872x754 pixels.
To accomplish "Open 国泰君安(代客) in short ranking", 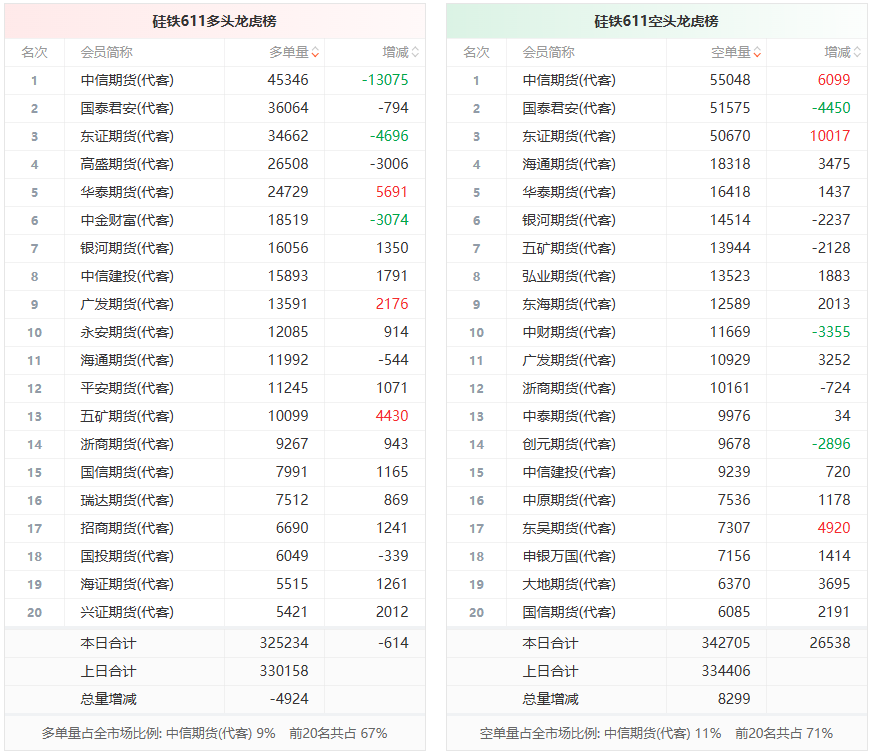I will (x=569, y=108).
